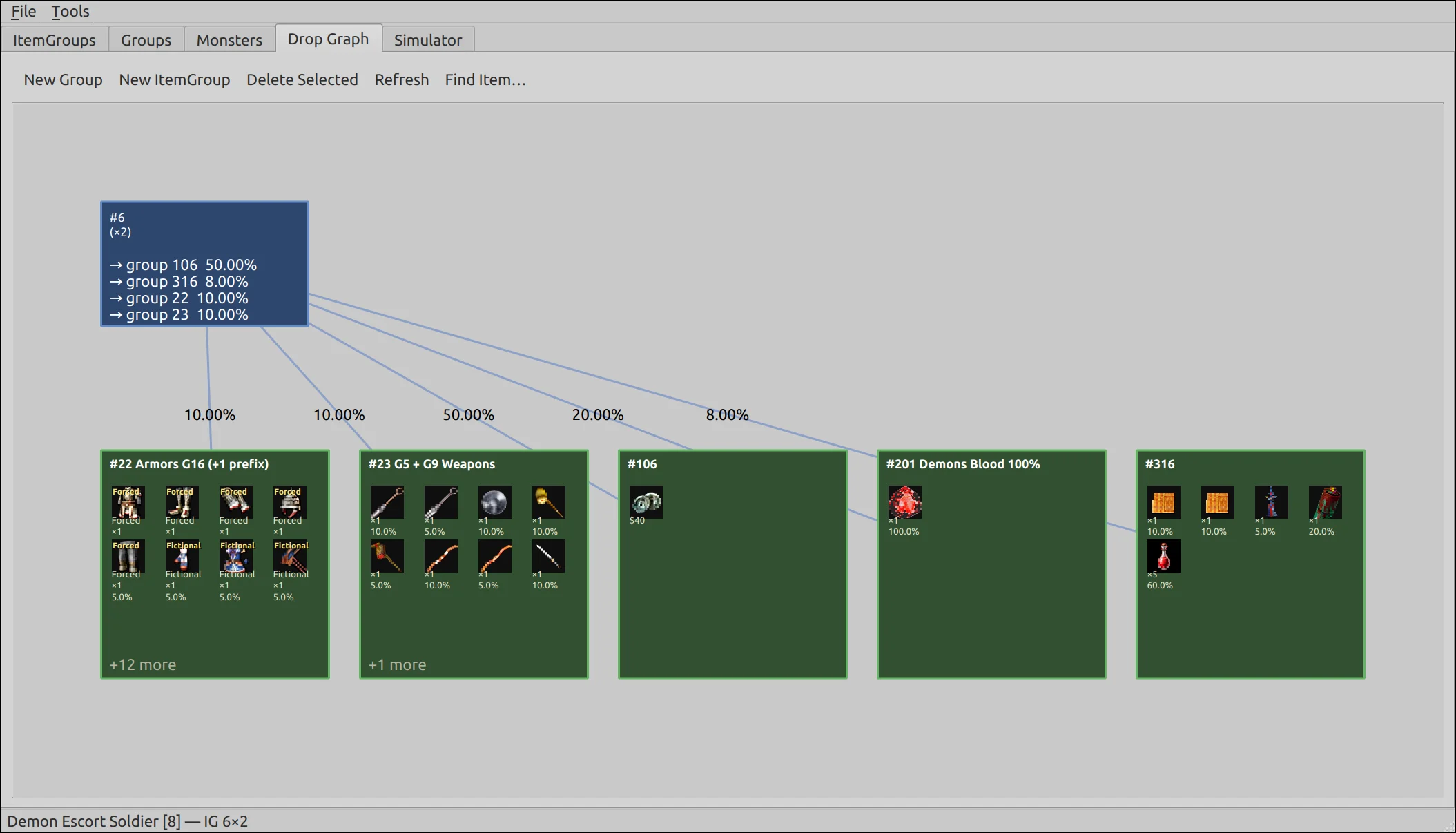Click the bow icon with 5.0% in #23
Image resolution: width=1456 pixels, height=833 pixels.
click(x=494, y=556)
